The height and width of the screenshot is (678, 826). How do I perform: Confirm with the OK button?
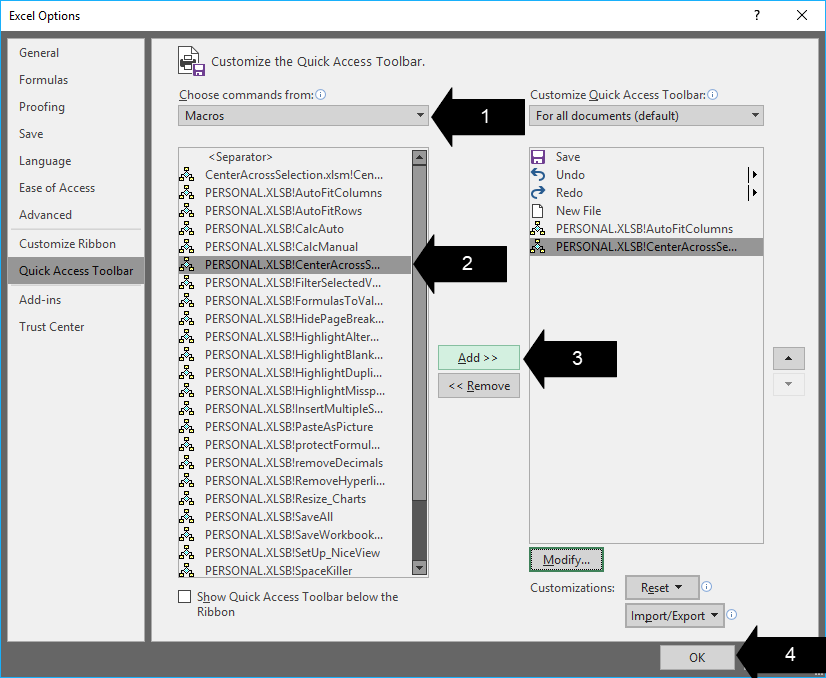click(x=697, y=657)
